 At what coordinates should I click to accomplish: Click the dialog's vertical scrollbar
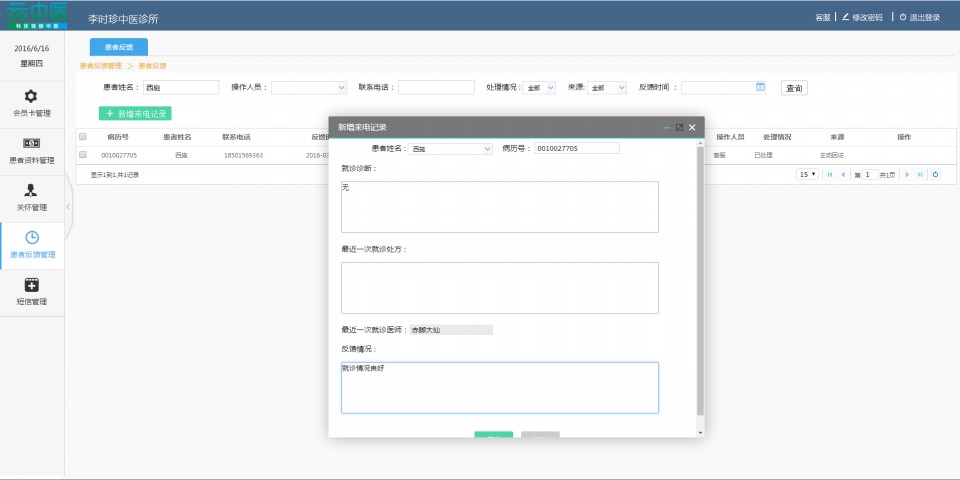coord(700,280)
